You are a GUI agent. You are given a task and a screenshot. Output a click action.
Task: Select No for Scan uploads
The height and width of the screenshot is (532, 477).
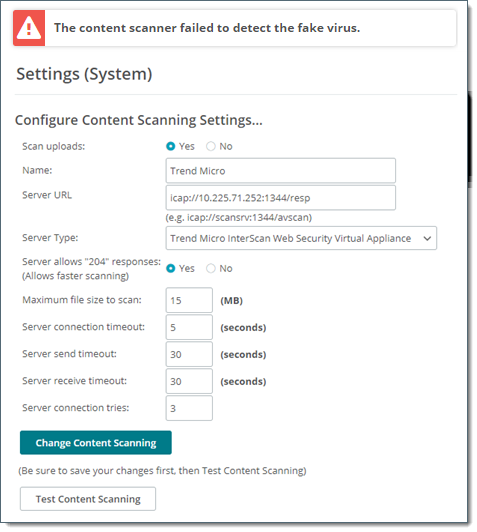coord(211,146)
